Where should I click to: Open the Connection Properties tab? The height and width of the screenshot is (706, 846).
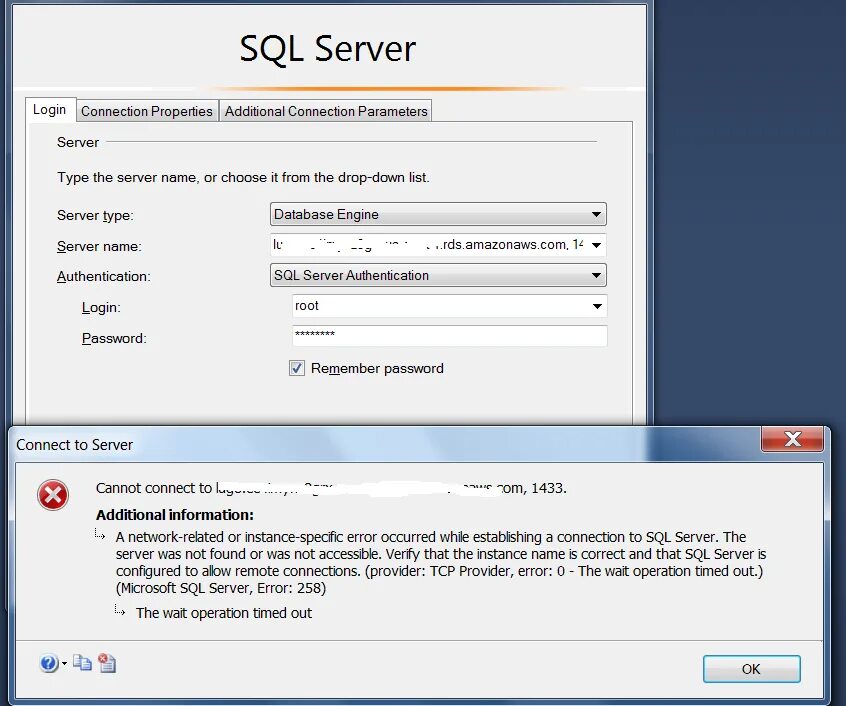(x=147, y=111)
